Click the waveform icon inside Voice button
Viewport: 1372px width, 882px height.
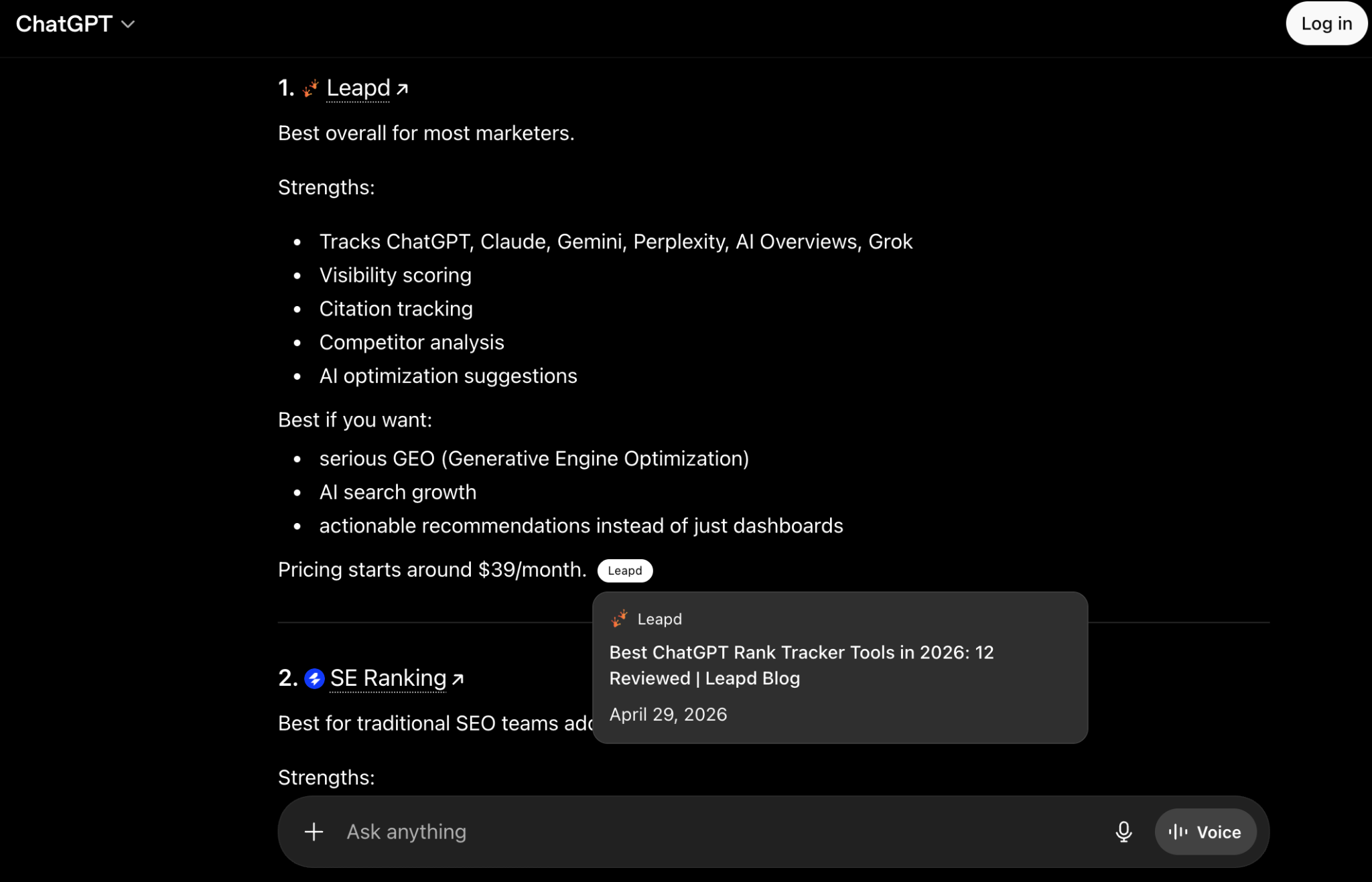(x=1178, y=832)
